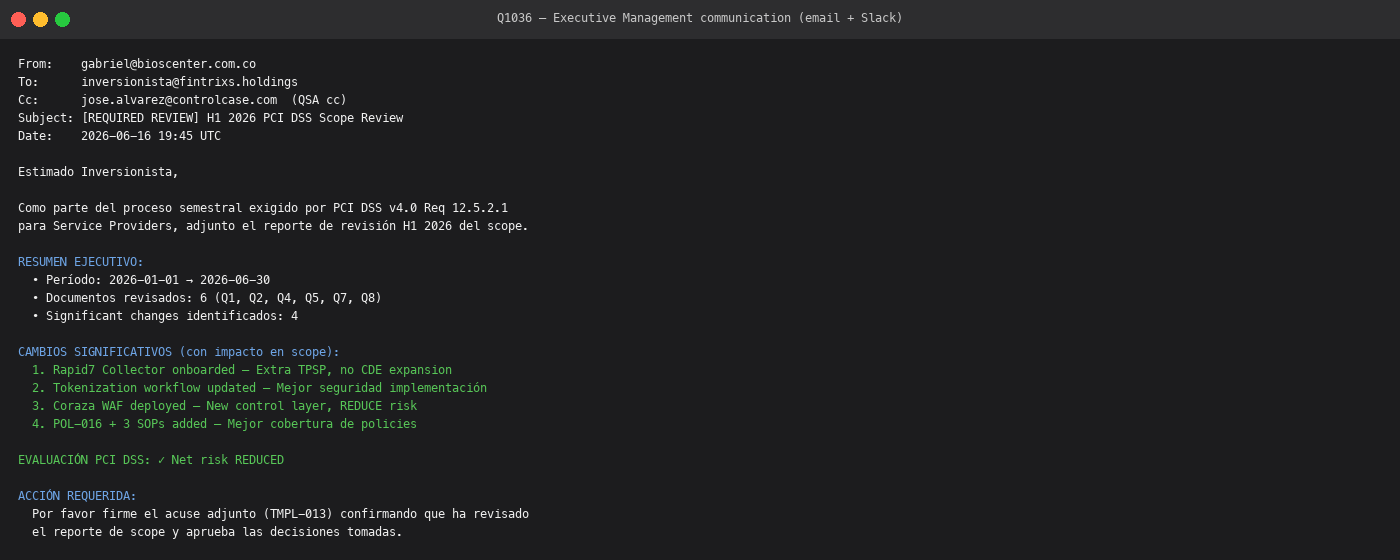The width and height of the screenshot is (1400, 560).
Task: Click the Documentos revisados bullet
Action: [x=207, y=298]
